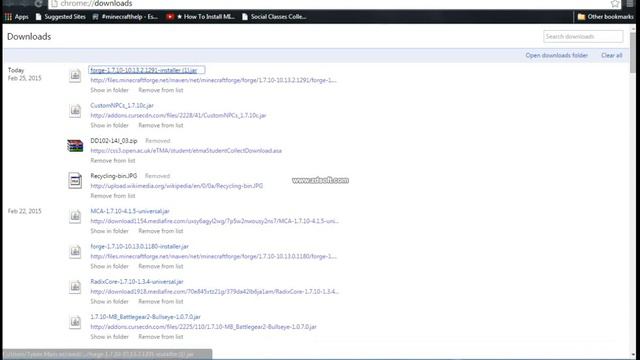Open the Chrome menu icon
Image resolution: width=640 pixels, height=360 pixels.
pyautogui.click(x=631, y=4)
